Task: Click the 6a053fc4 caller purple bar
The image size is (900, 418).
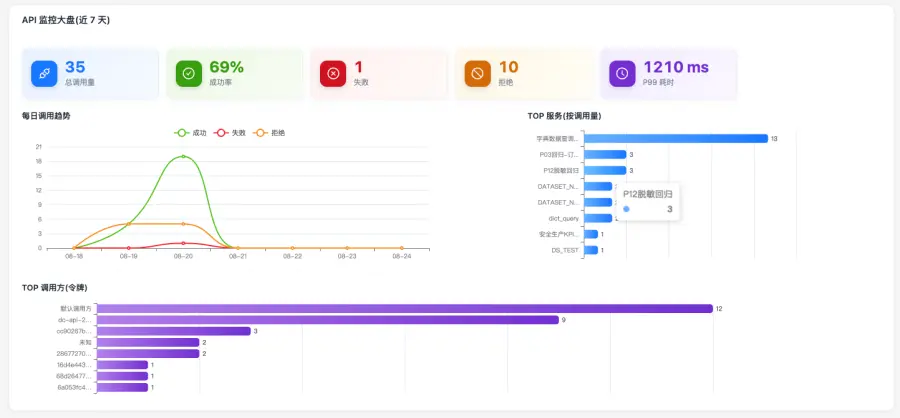Action: coord(122,388)
